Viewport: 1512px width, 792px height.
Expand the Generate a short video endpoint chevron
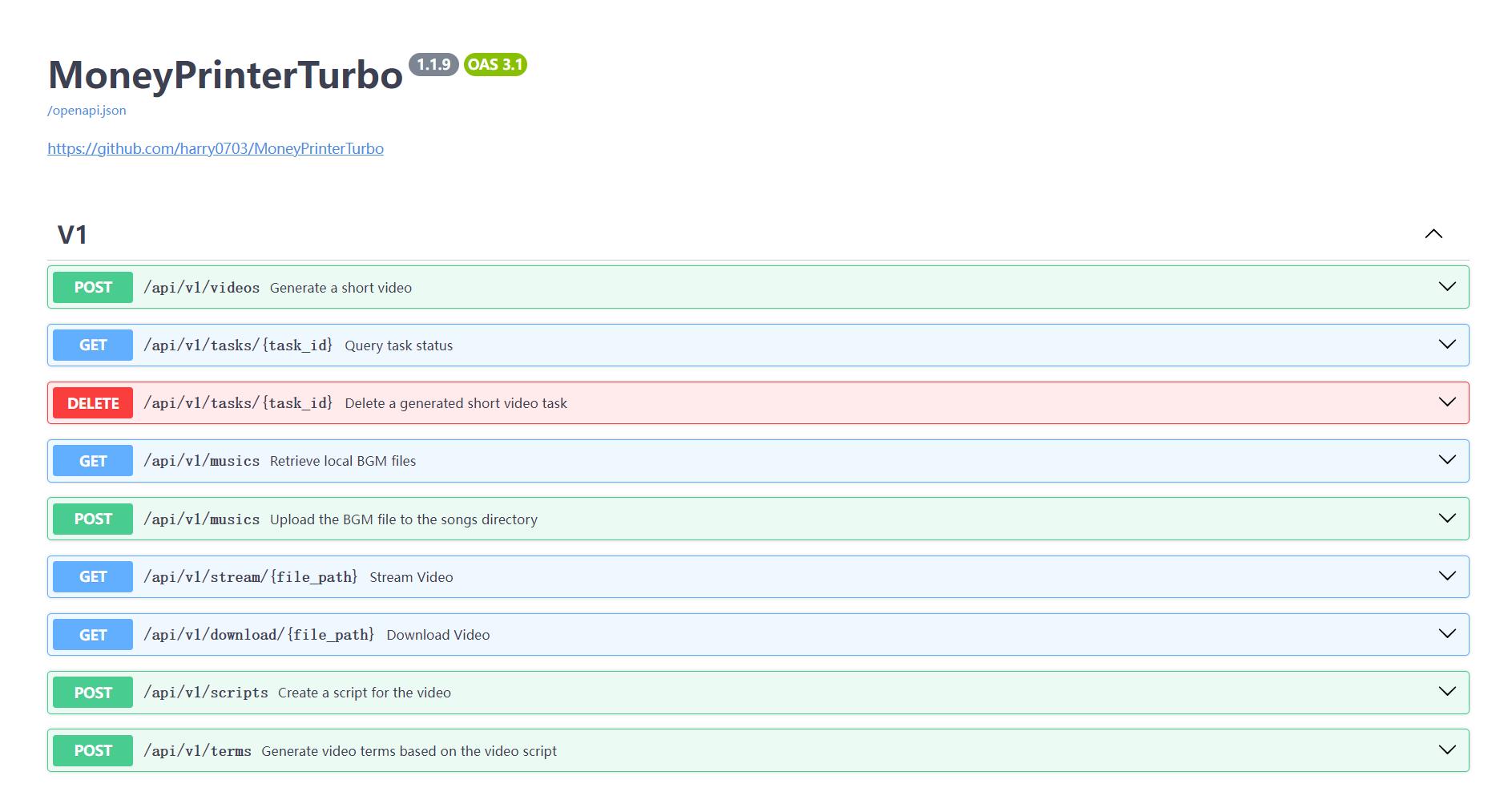pos(1447,287)
